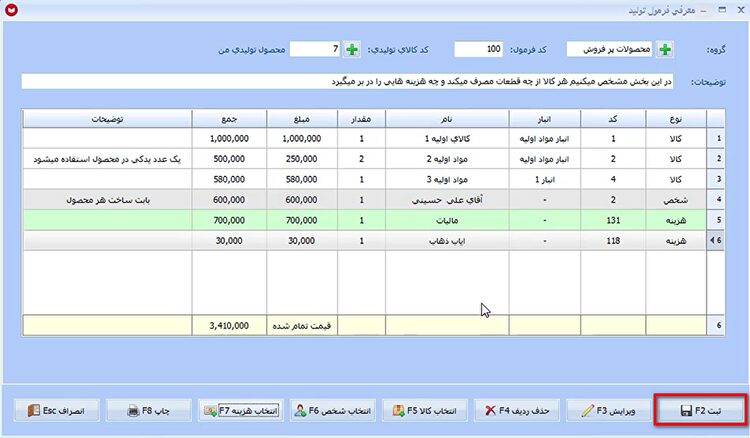Click the amount cell 700,000 in مبلغ column
The image size is (750, 438).
(x=302, y=220)
